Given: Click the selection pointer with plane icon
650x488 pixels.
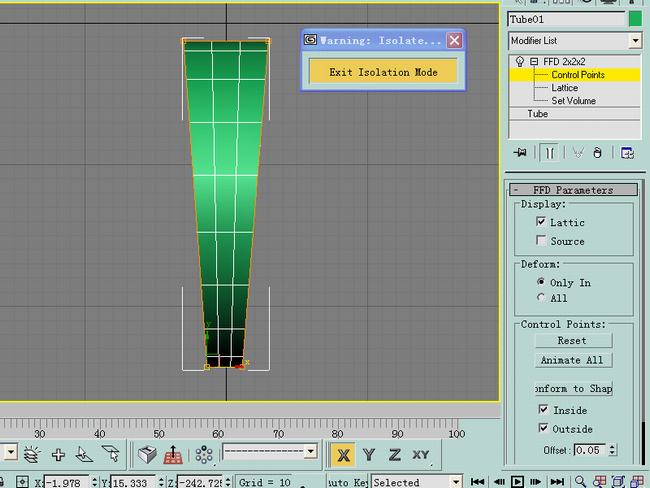Looking at the screenshot, I should [x=84, y=455].
